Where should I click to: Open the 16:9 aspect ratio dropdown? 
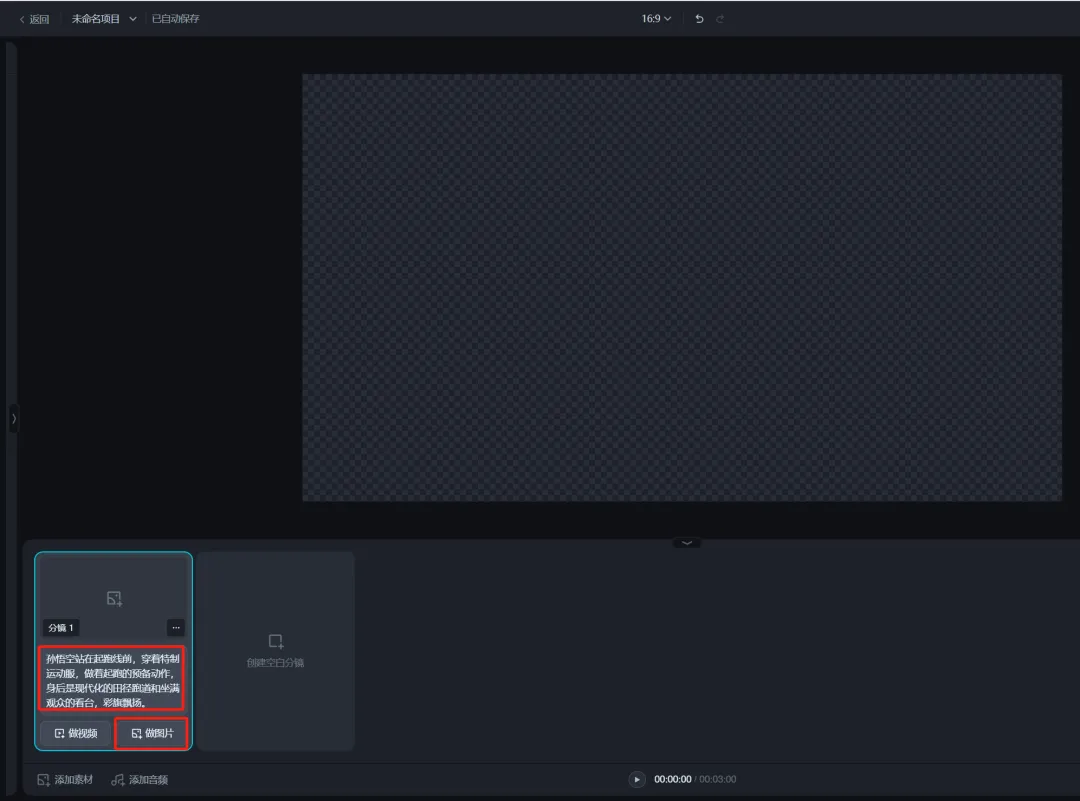tap(656, 19)
